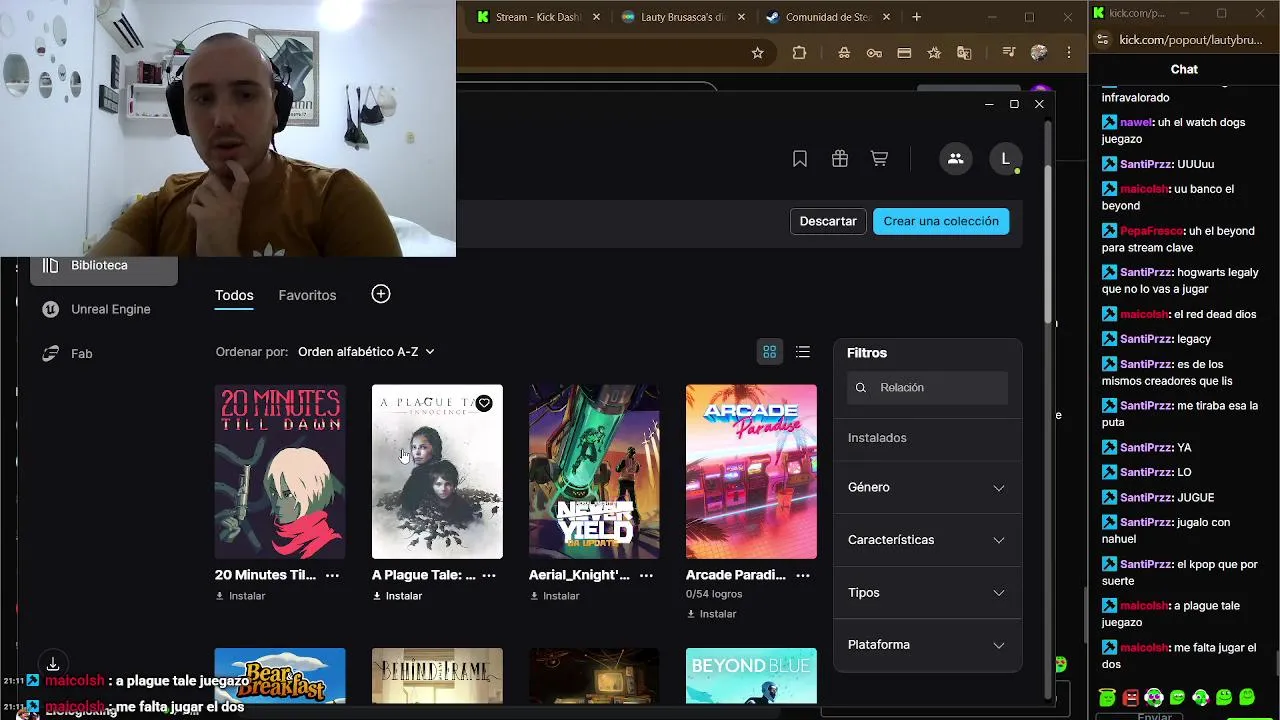Image resolution: width=1280 pixels, height=720 pixels.
Task: Close the Stream - Kick Dashboard tab
Action: pyautogui.click(x=597, y=17)
